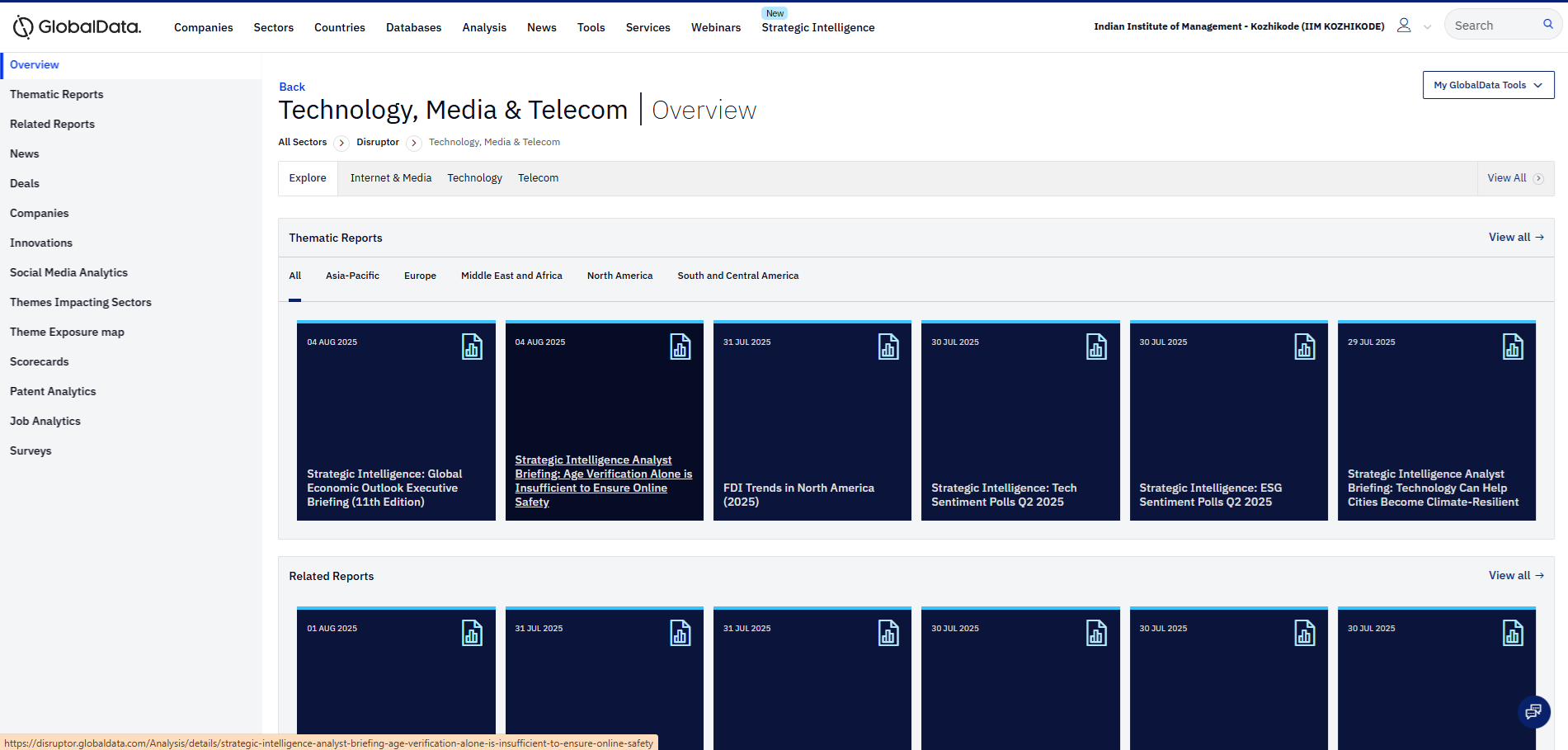Click report icon on FDI Trends card
The width and height of the screenshot is (1568, 750).
pos(888,347)
